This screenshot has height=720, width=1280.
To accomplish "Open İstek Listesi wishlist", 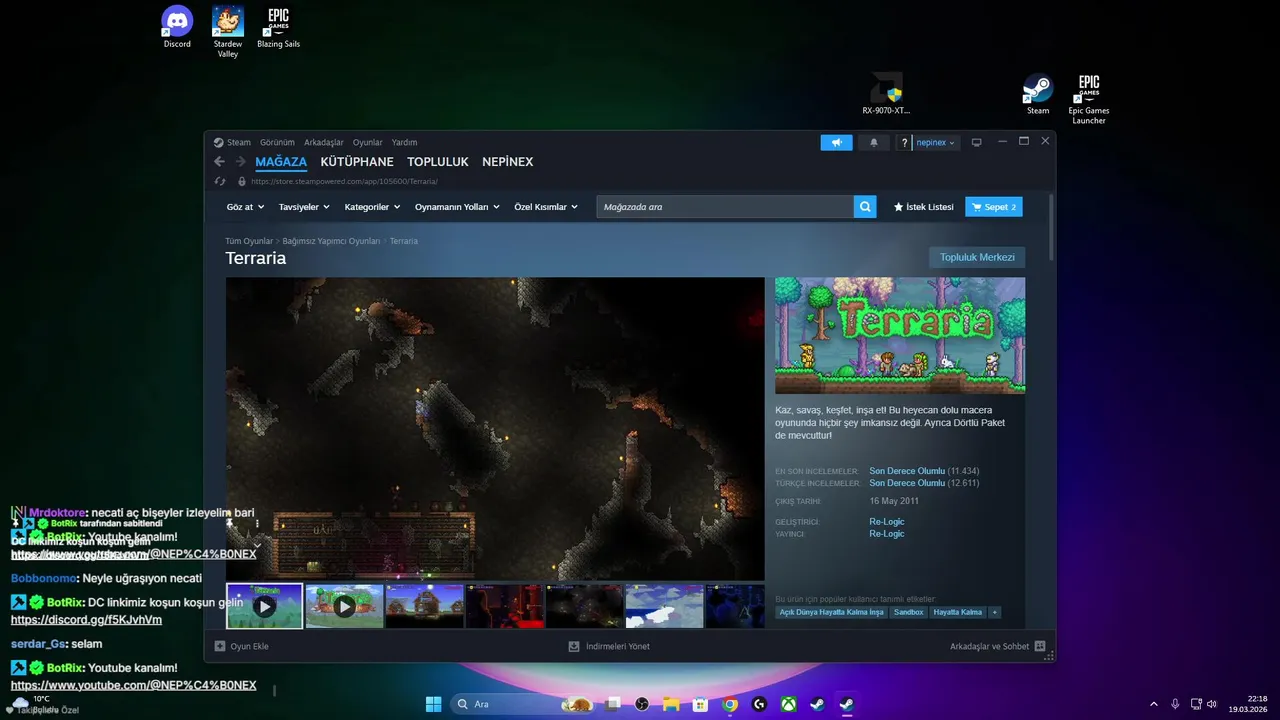I will (x=924, y=207).
